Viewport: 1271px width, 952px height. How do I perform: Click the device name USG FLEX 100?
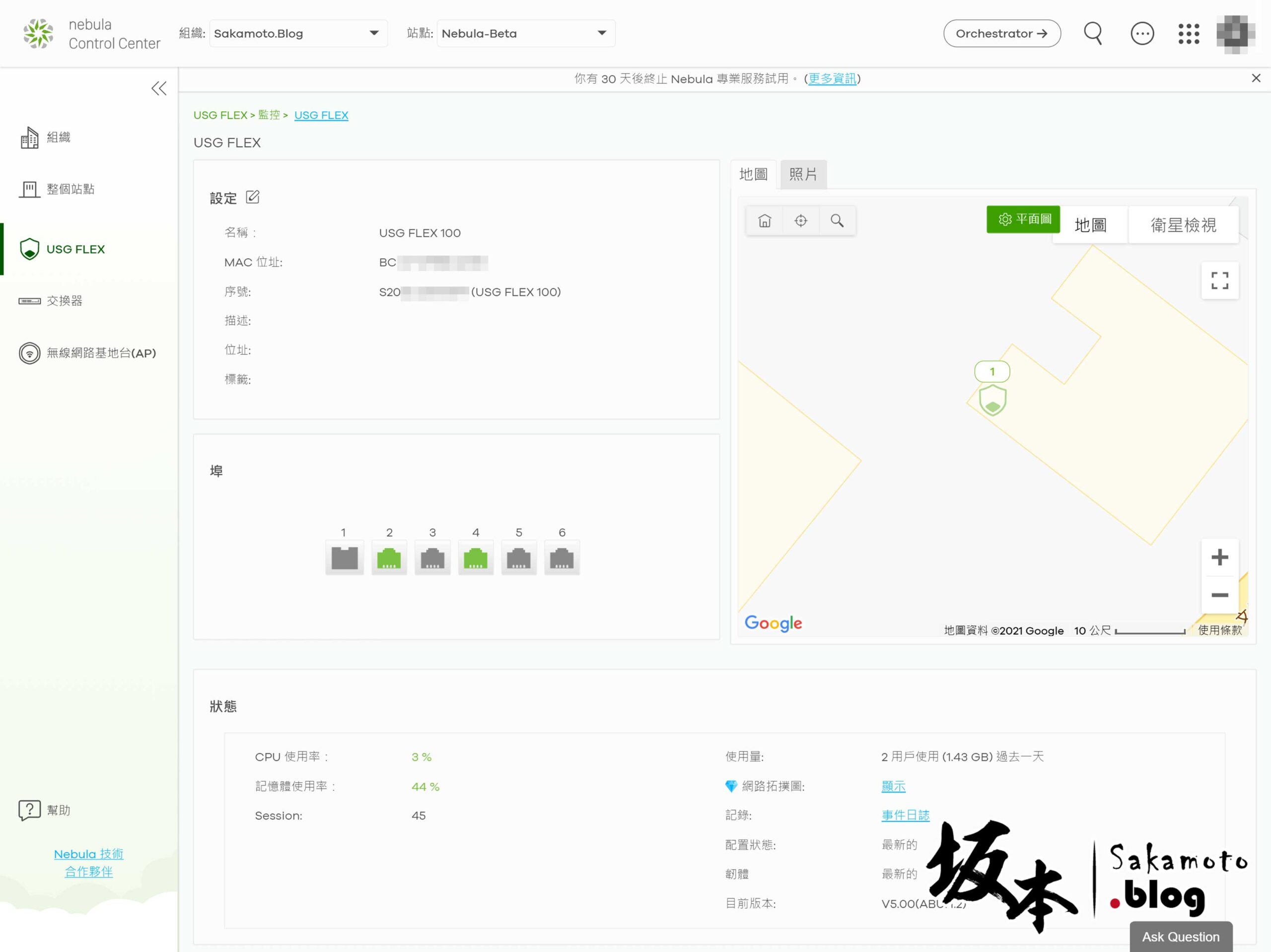420,233
